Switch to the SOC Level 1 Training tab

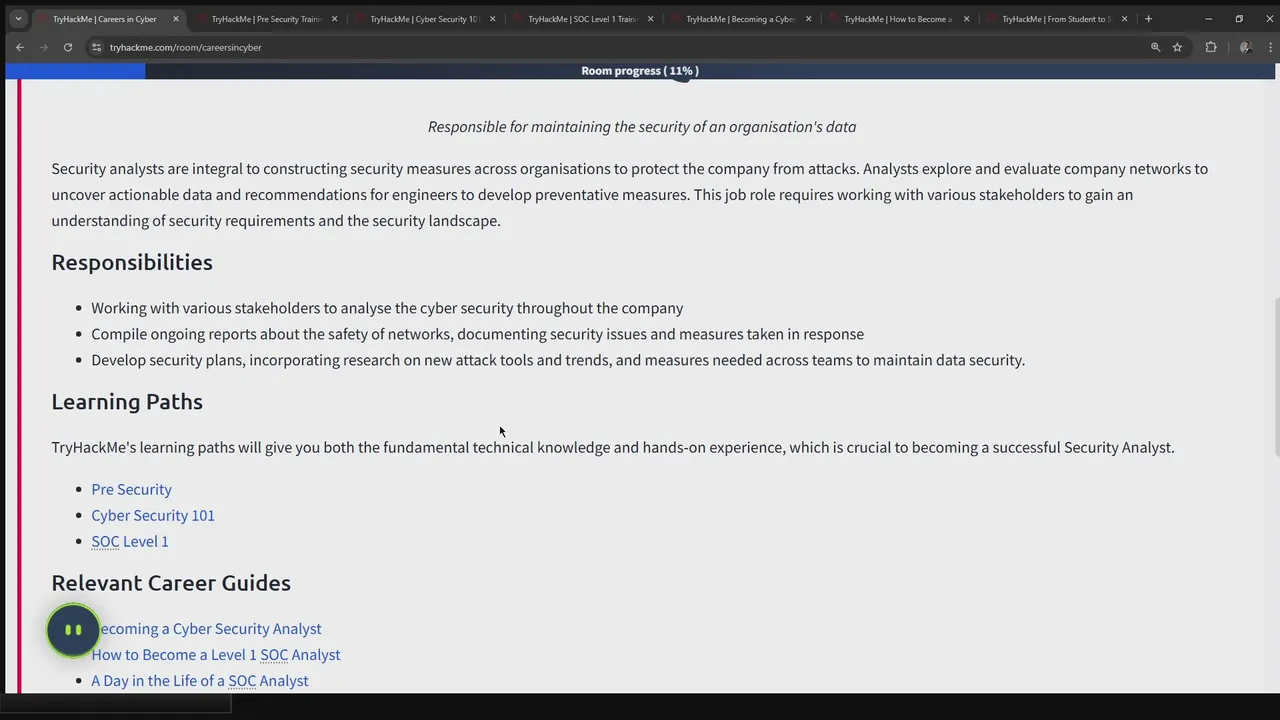pyautogui.click(x=582, y=19)
